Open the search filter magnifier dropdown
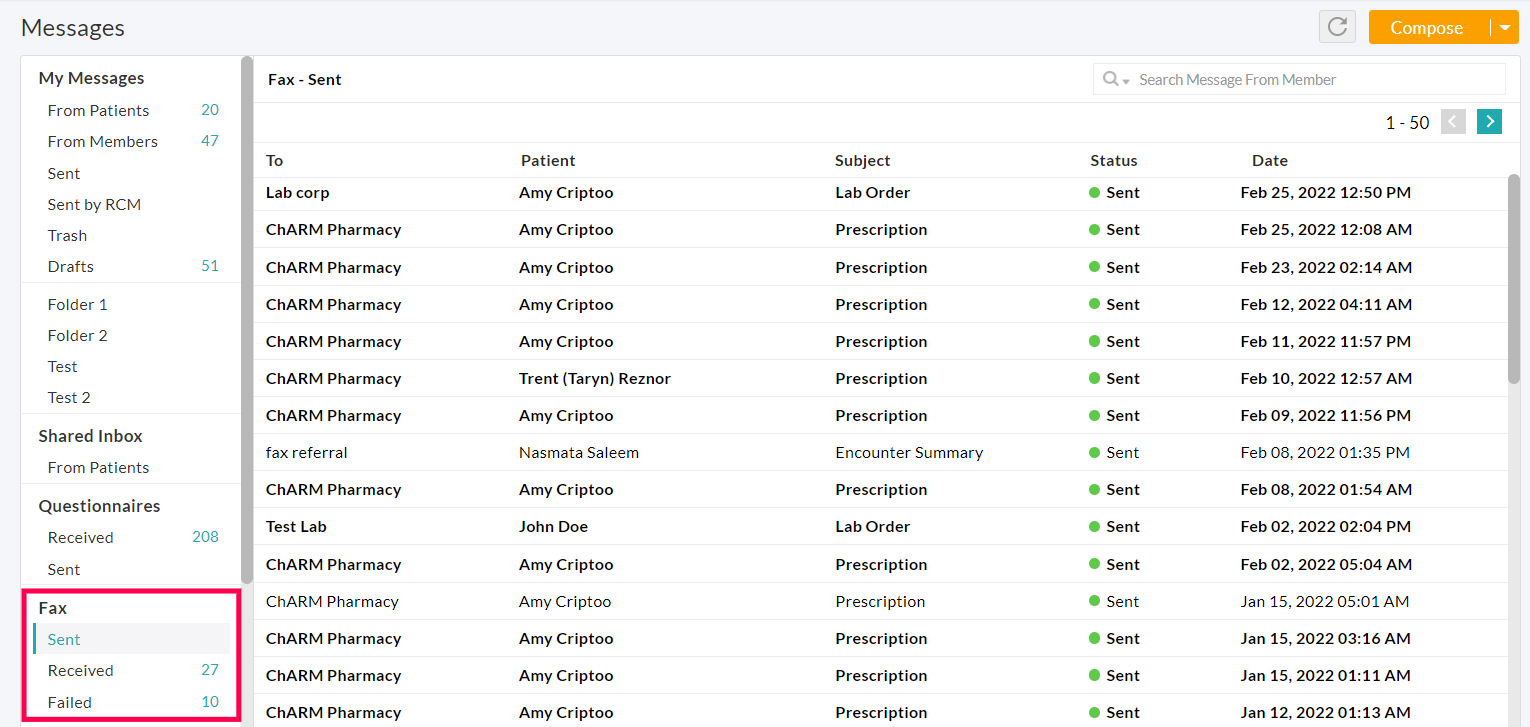Screen dimensions: 1530x727 (x=1115, y=79)
